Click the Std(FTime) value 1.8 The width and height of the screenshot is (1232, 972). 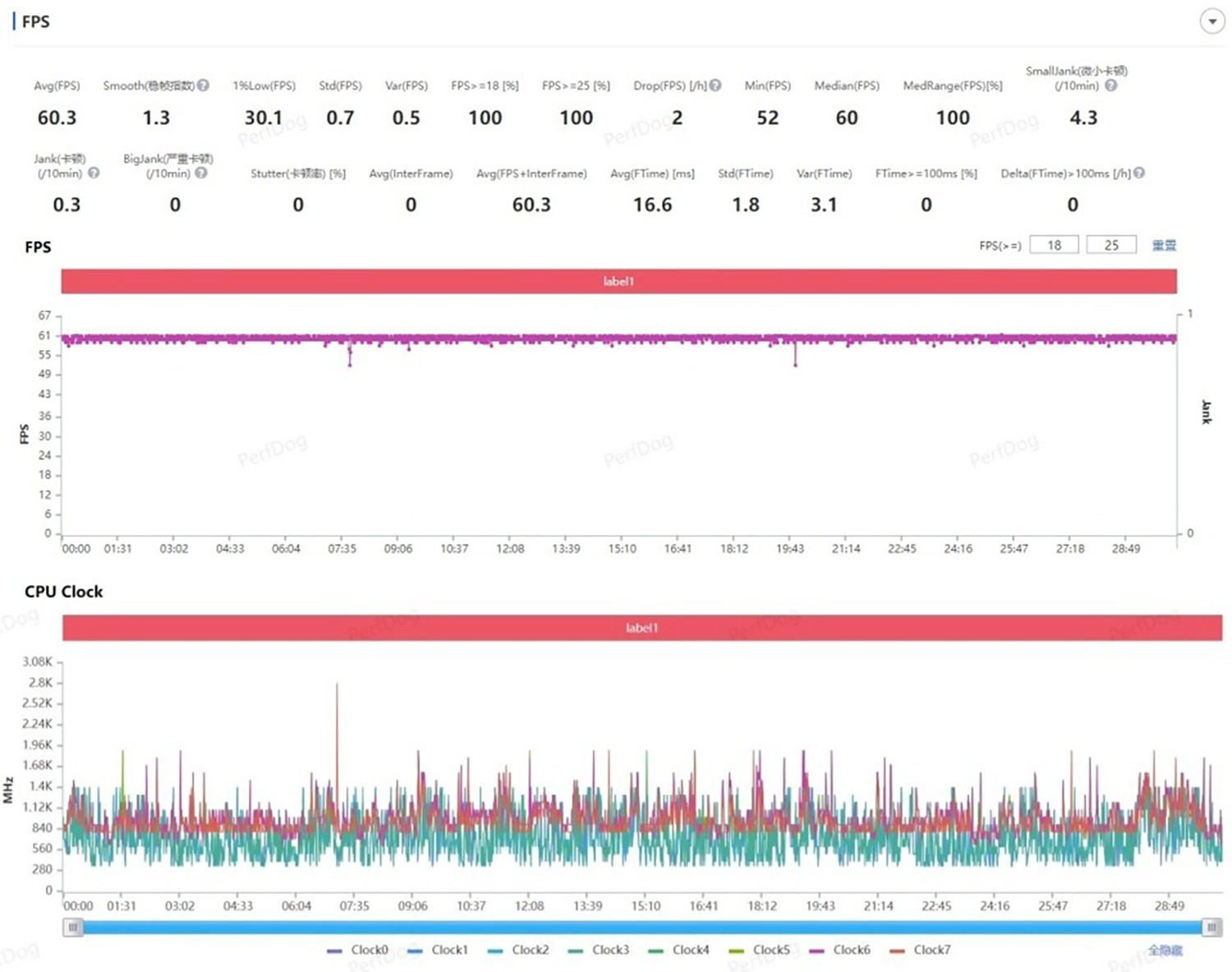[746, 205]
